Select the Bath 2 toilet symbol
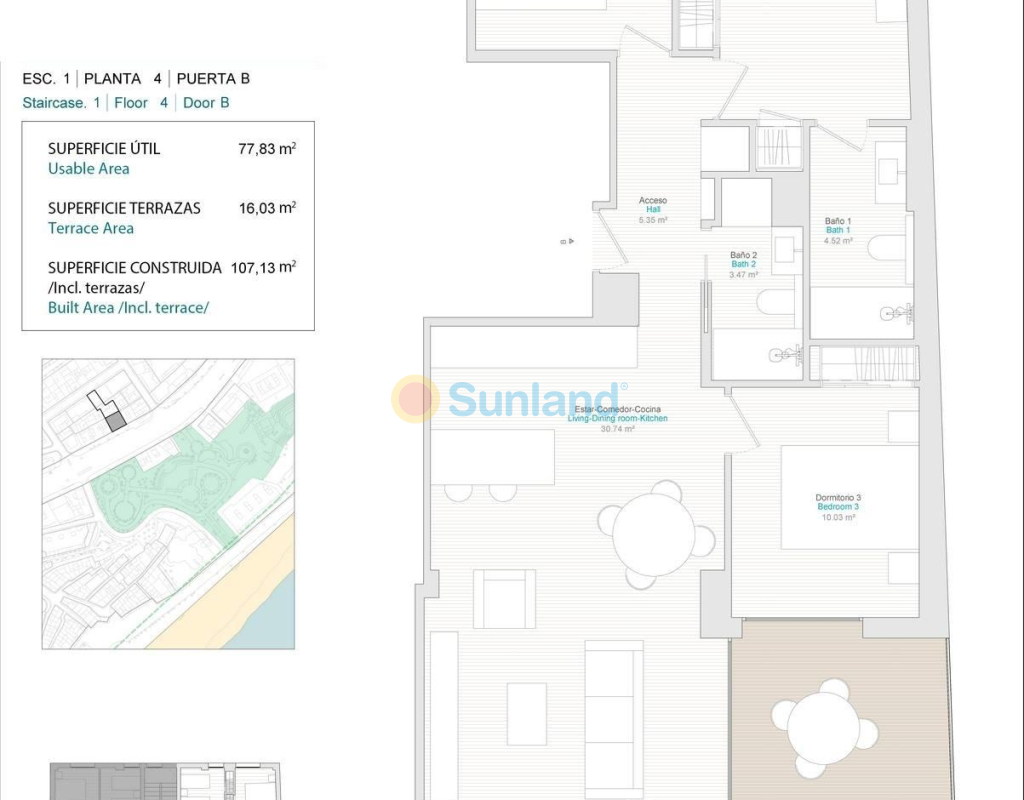1024x800 pixels. point(775,302)
